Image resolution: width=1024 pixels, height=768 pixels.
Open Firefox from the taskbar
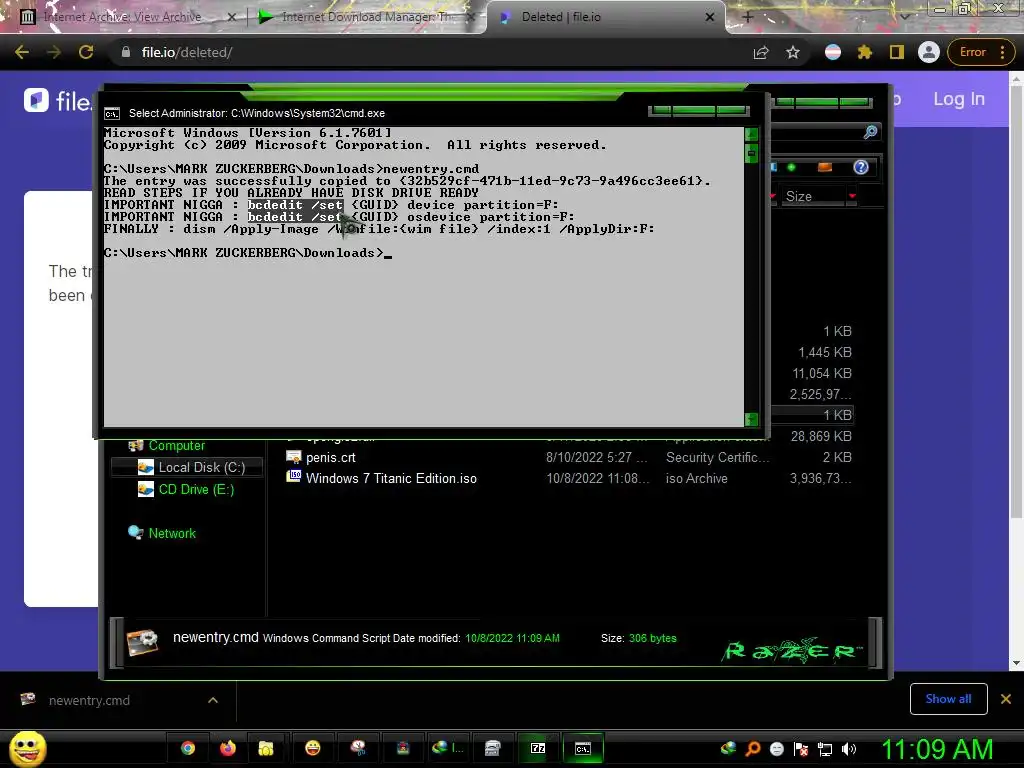(227, 748)
